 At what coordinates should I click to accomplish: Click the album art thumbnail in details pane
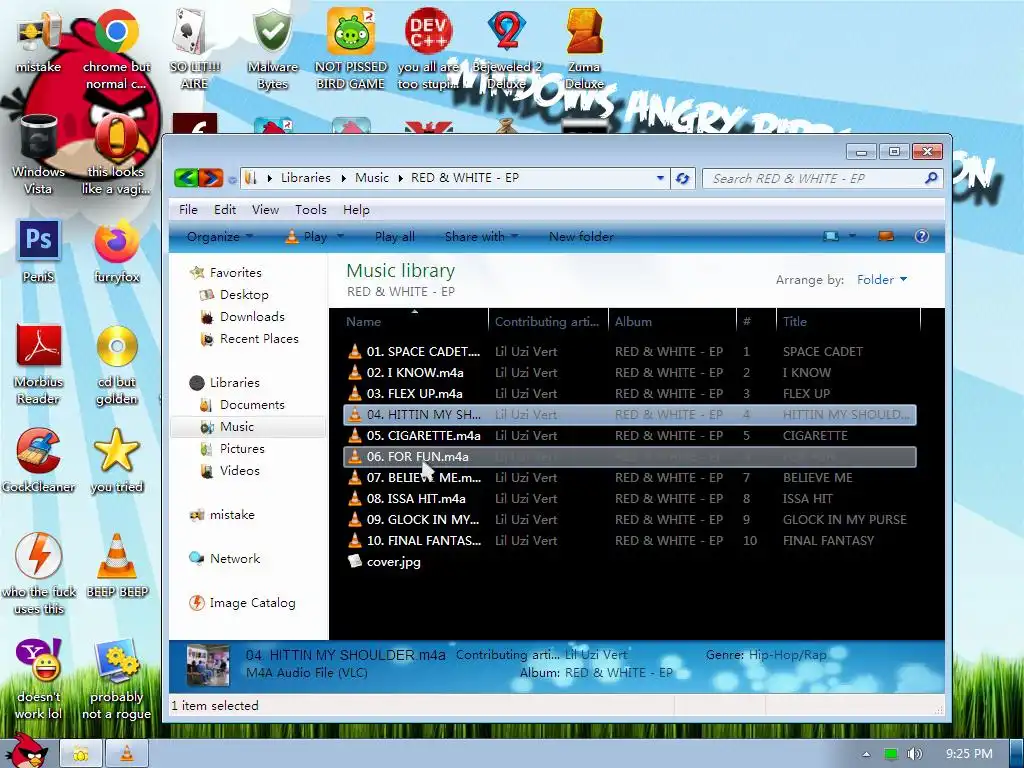coord(208,665)
